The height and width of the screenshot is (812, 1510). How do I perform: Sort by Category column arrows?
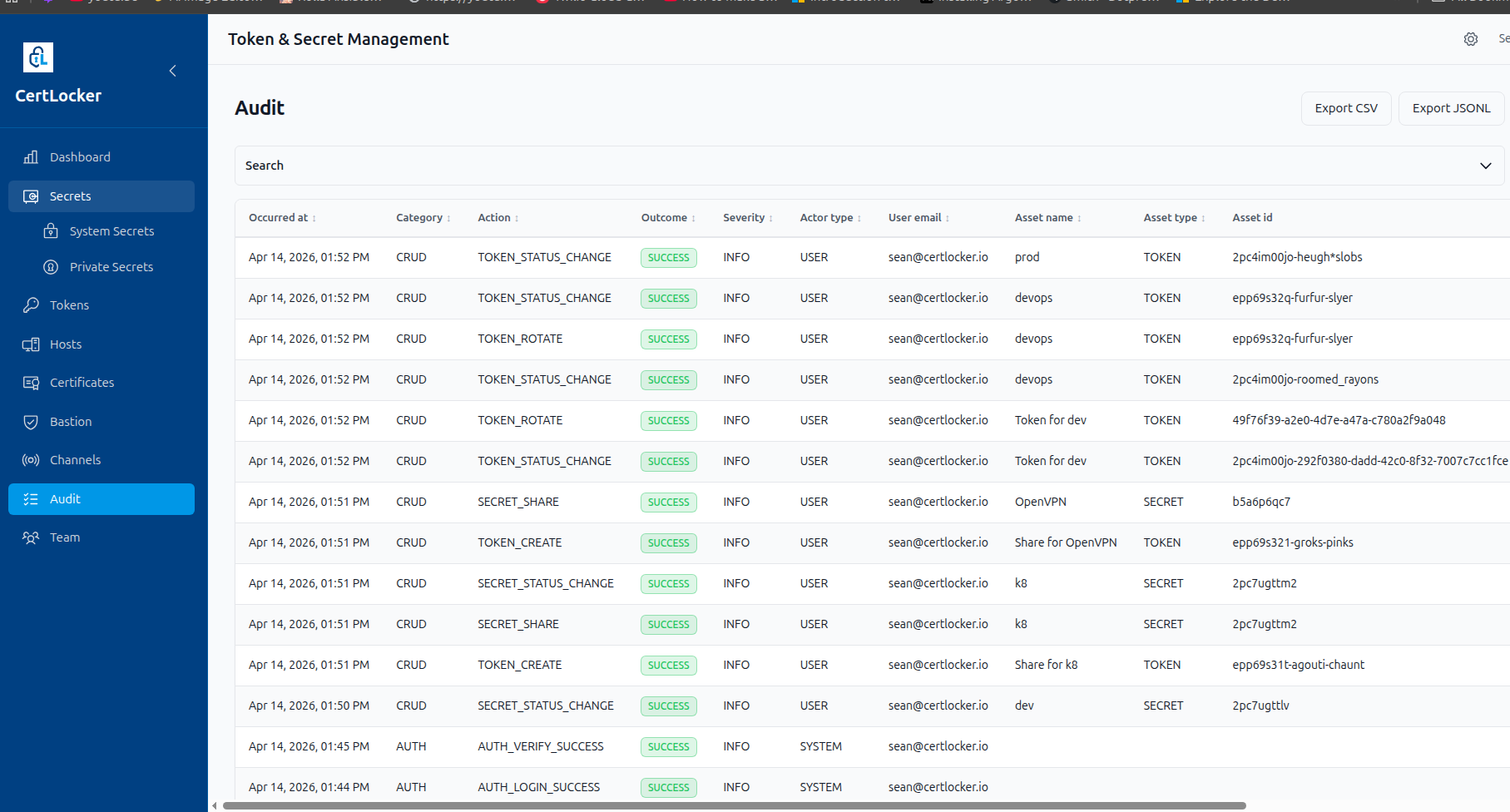point(448,218)
